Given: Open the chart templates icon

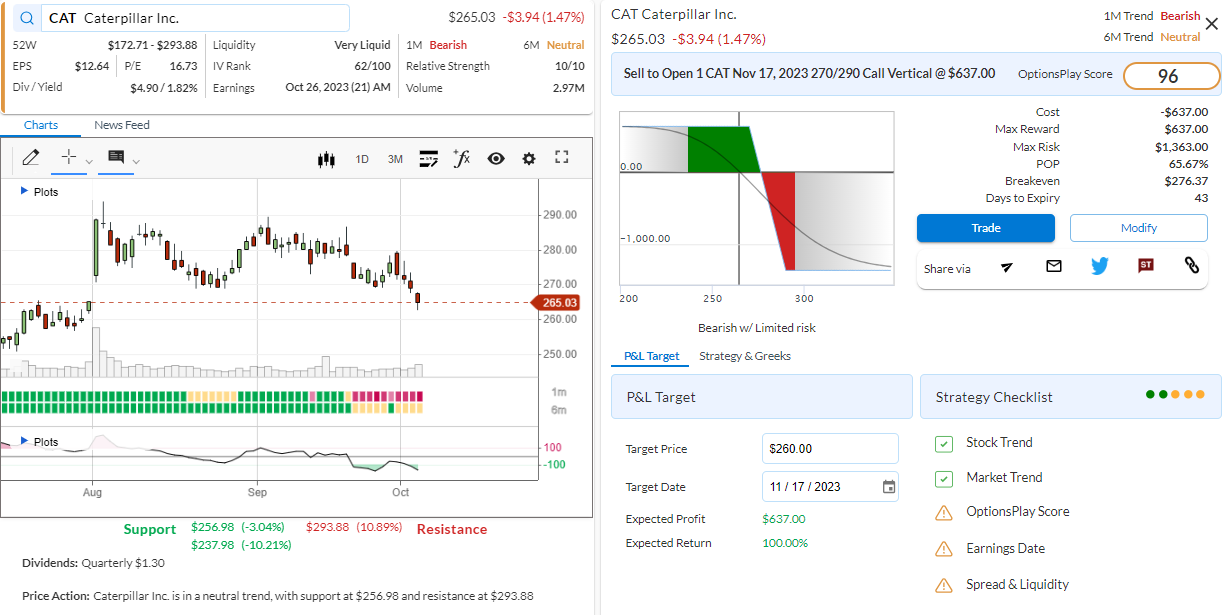Looking at the screenshot, I should [x=429, y=158].
